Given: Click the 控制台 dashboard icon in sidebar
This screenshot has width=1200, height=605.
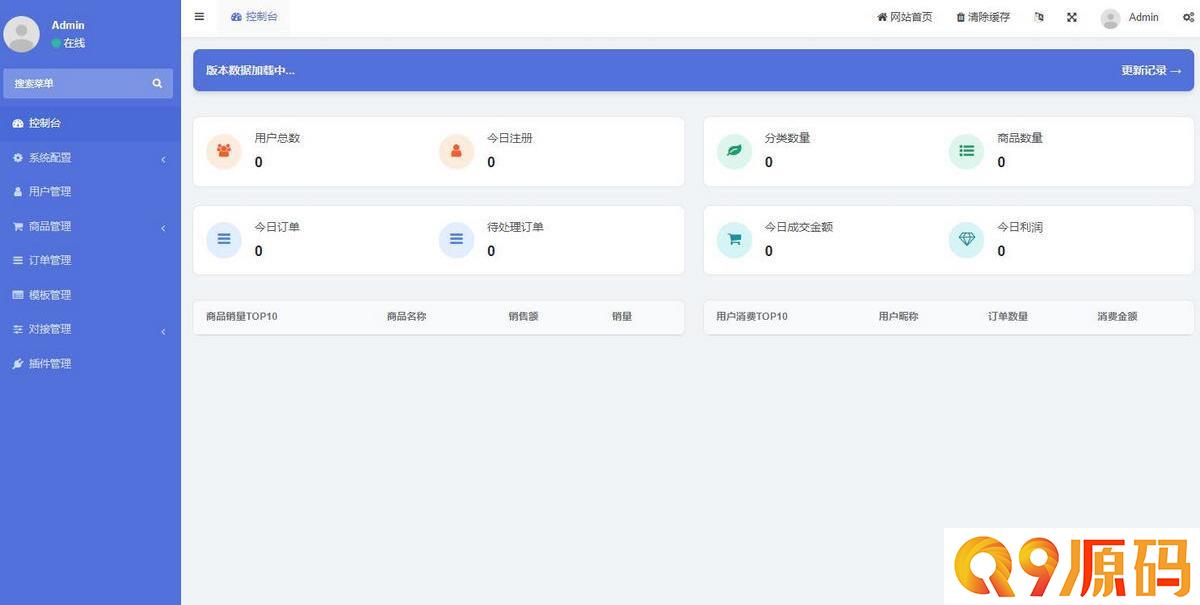Looking at the screenshot, I should [18, 123].
